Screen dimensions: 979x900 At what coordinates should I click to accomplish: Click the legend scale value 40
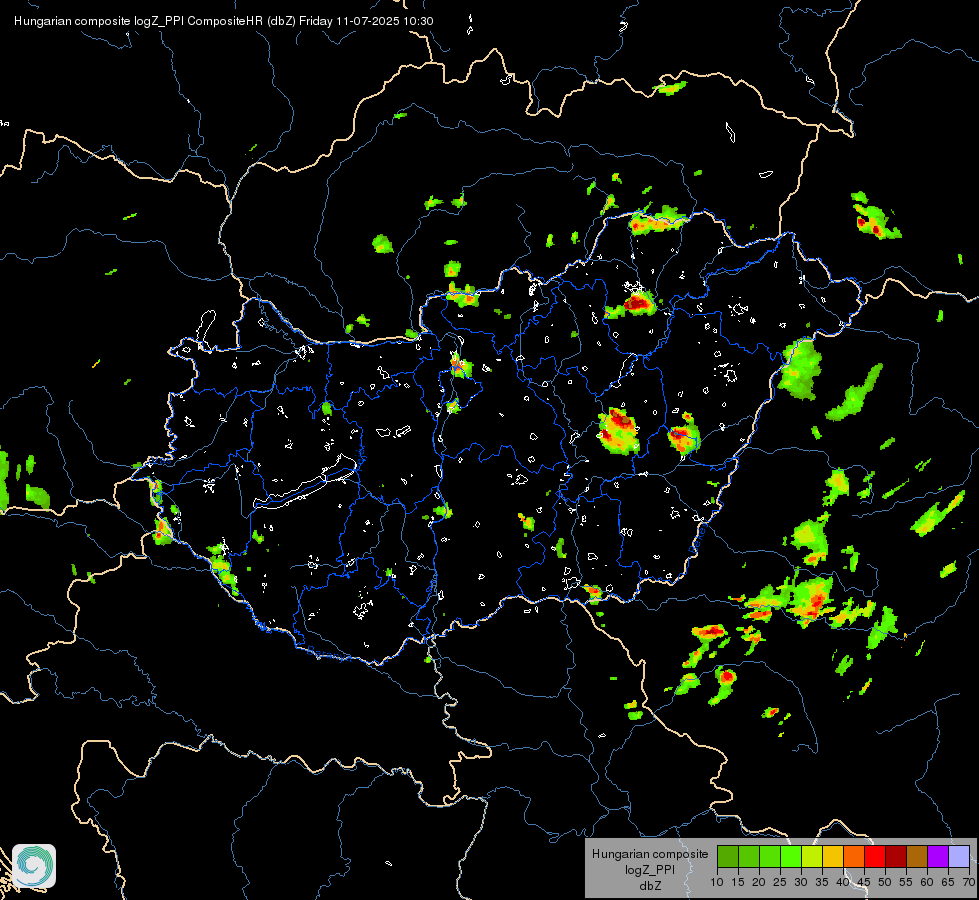(x=843, y=883)
